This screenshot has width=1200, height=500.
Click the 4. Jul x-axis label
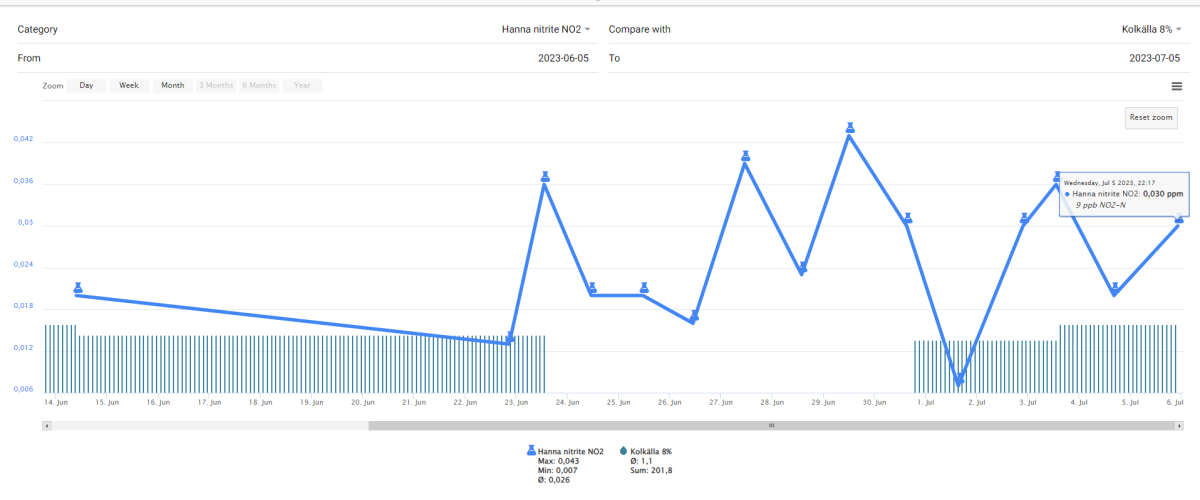click(1079, 403)
